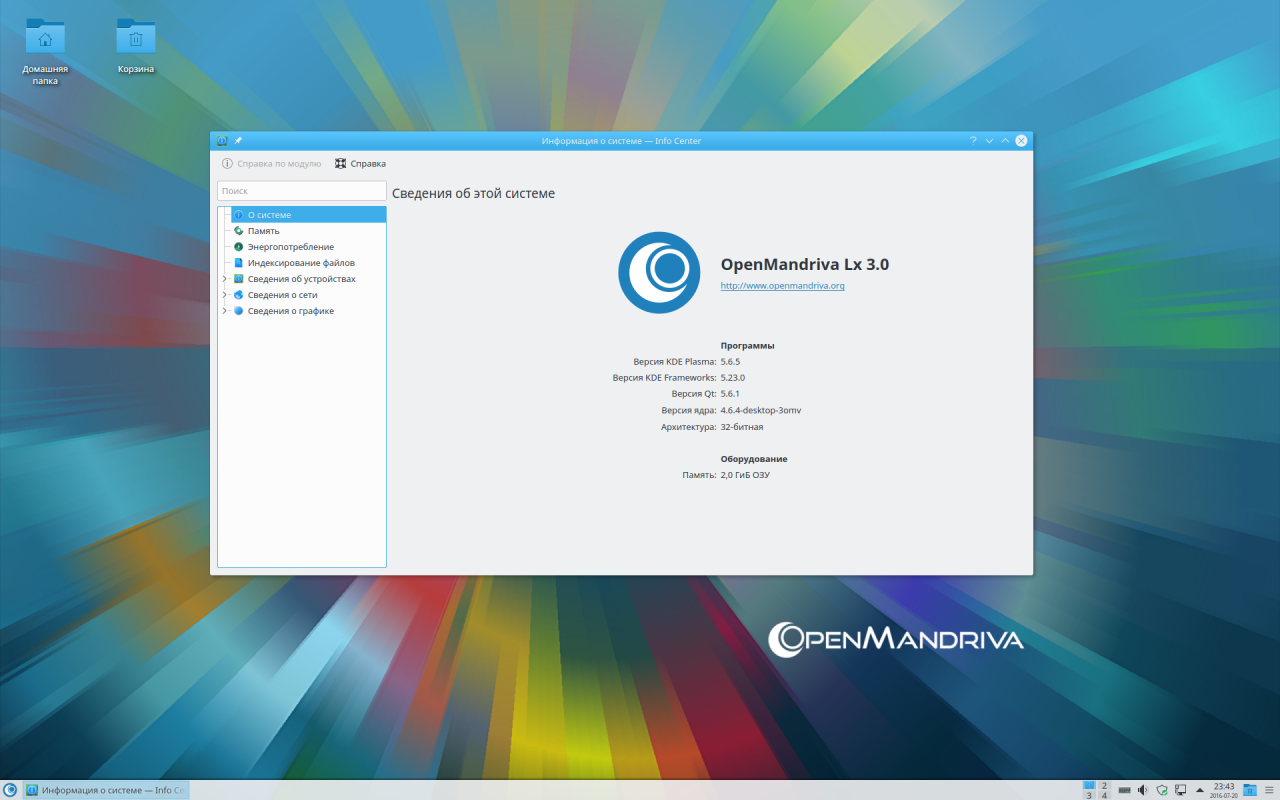Click the question mark context help titlebar button

(x=973, y=141)
